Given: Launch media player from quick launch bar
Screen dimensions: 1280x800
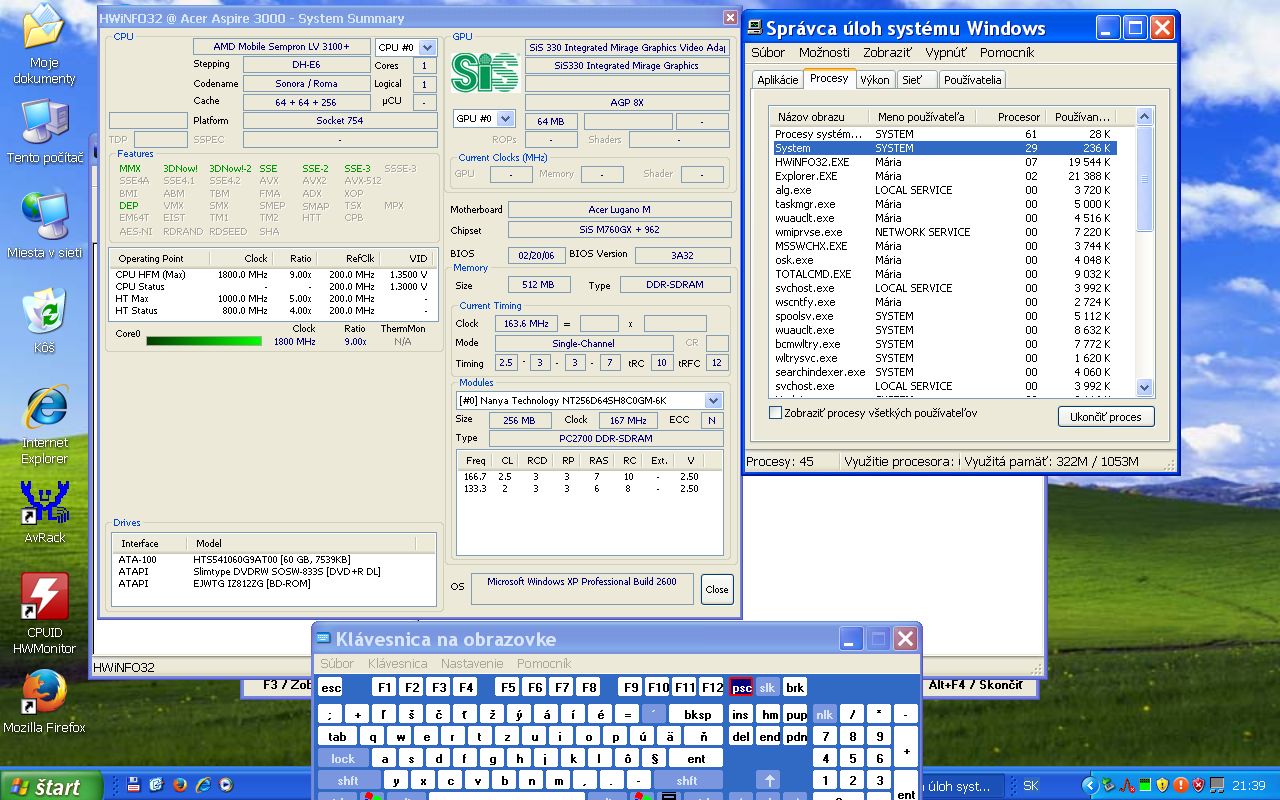Looking at the screenshot, I should click(x=226, y=785).
